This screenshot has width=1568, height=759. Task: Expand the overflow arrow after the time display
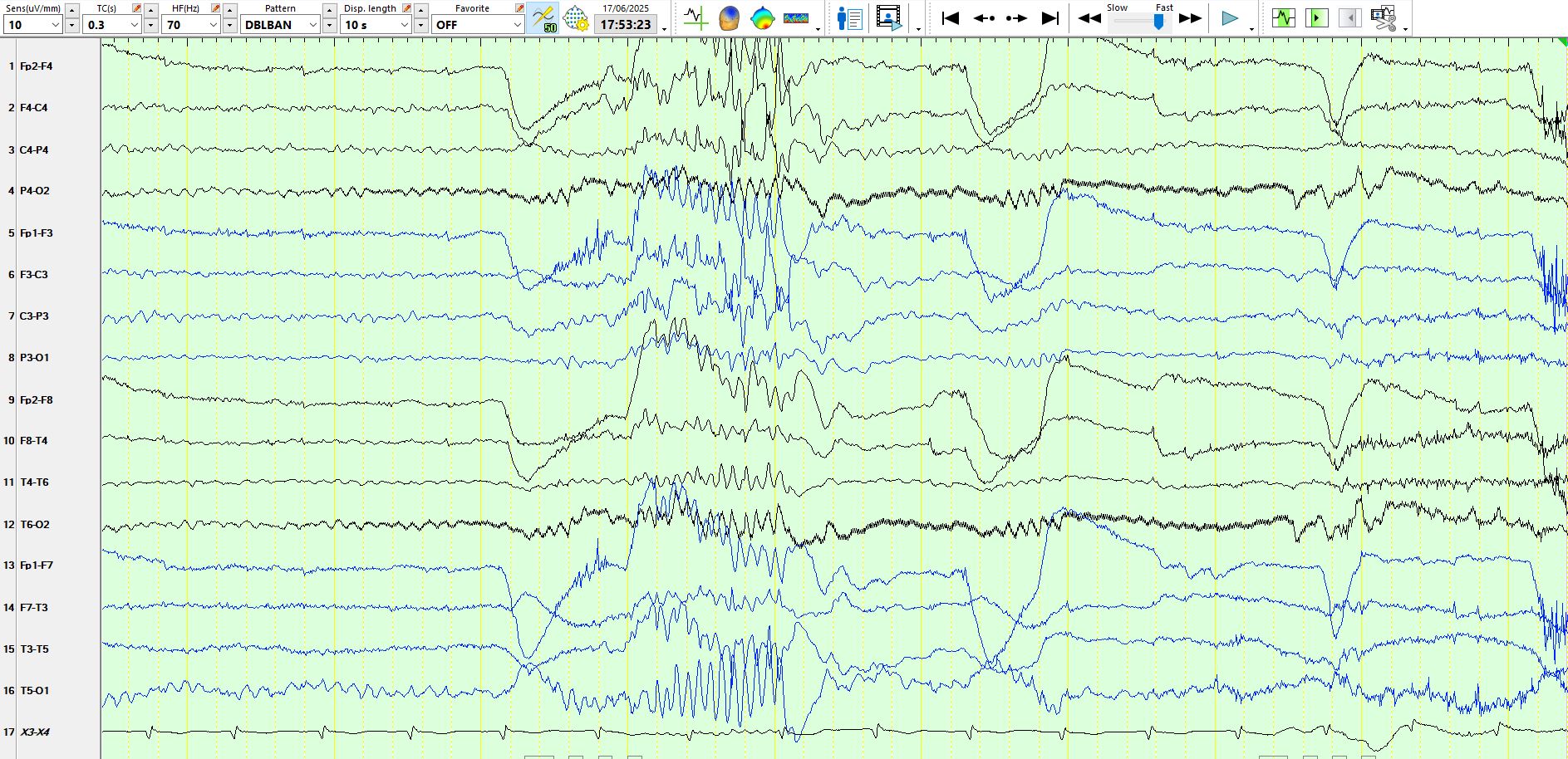pos(665,29)
